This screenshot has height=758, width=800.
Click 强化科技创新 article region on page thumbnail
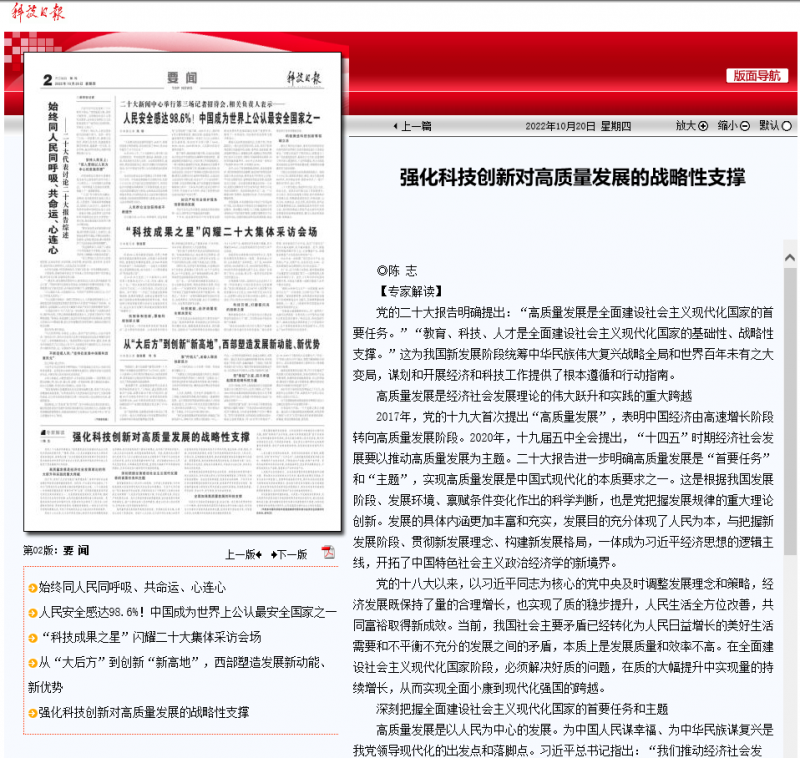click(x=160, y=437)
